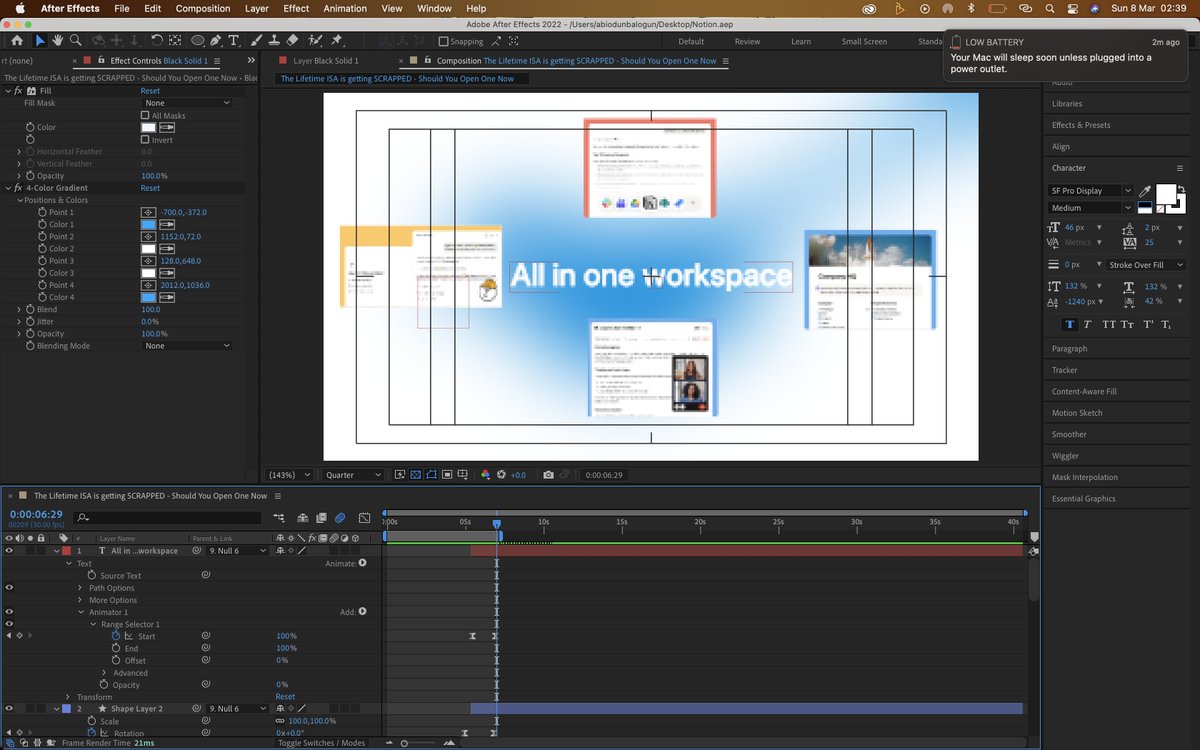Select the Pen tool
Screen dimensions: 1200x750
coord(214,41)
